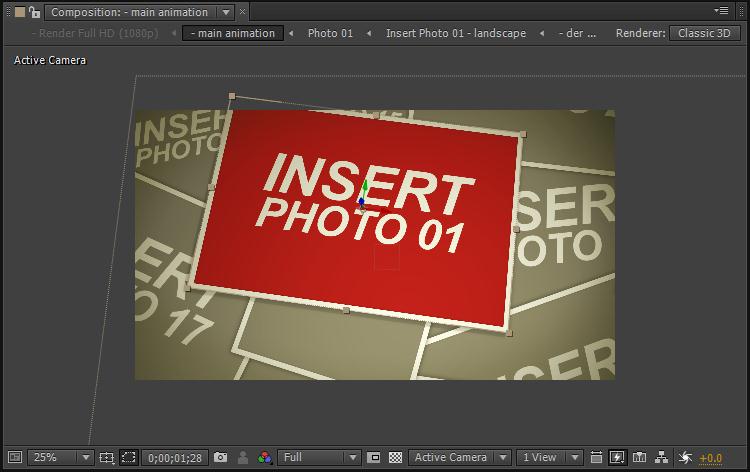Toggle the transparency grid
Screen dimensions: 750x472
click(395, 457)
